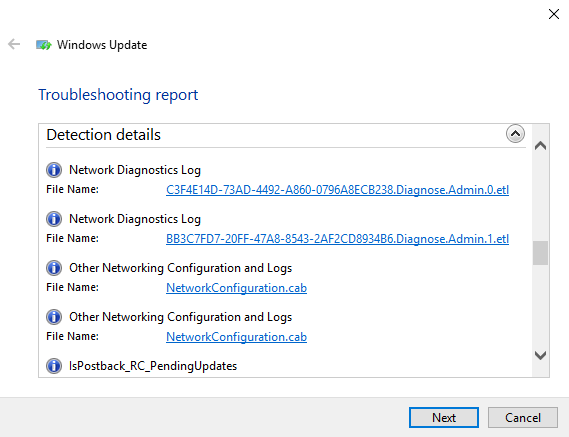Viewport: 569px width, 437px height.
Task: Open C3F4E14D Diagnose.Admin.0.etl file link
Action: 337,190
